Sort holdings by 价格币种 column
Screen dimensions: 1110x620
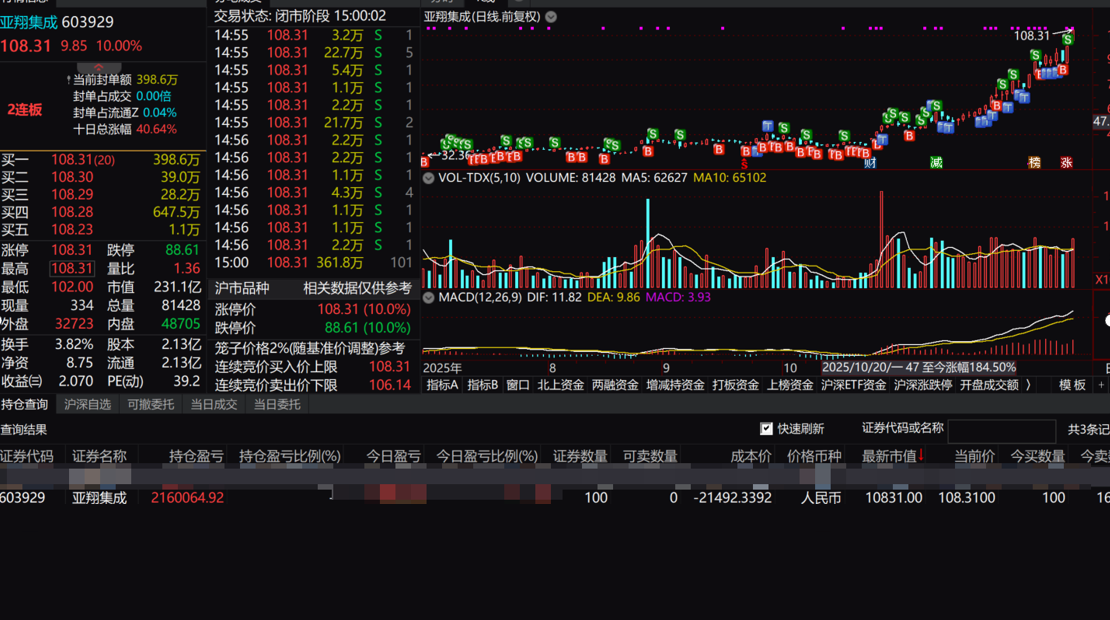814,457
